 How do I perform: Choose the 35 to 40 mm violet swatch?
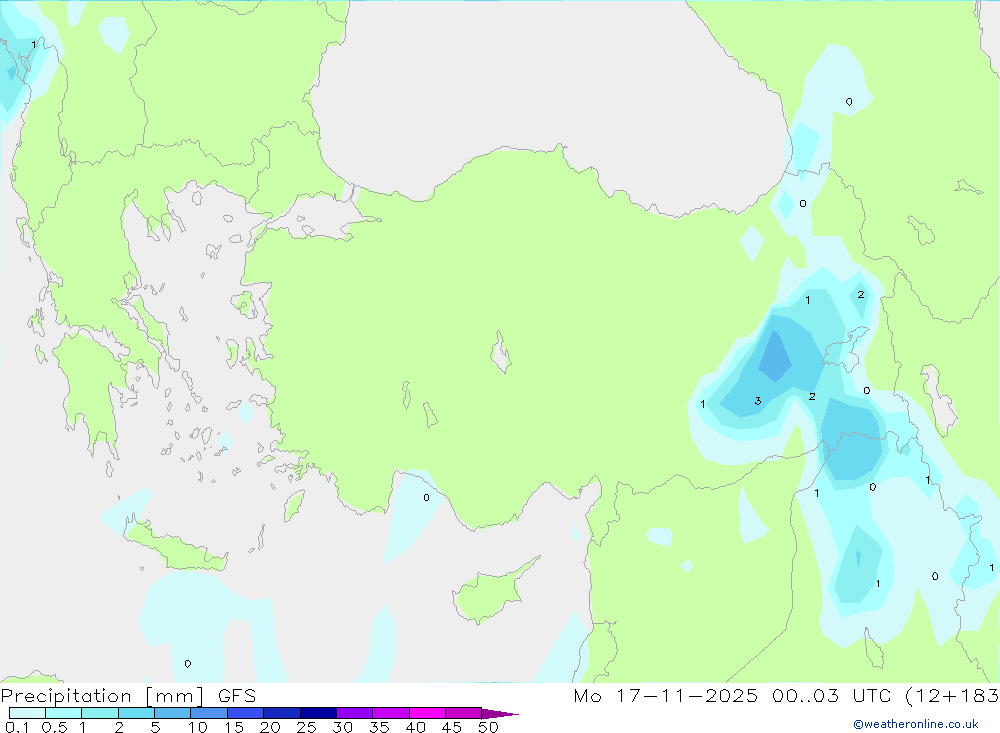(x=391, y=713)
